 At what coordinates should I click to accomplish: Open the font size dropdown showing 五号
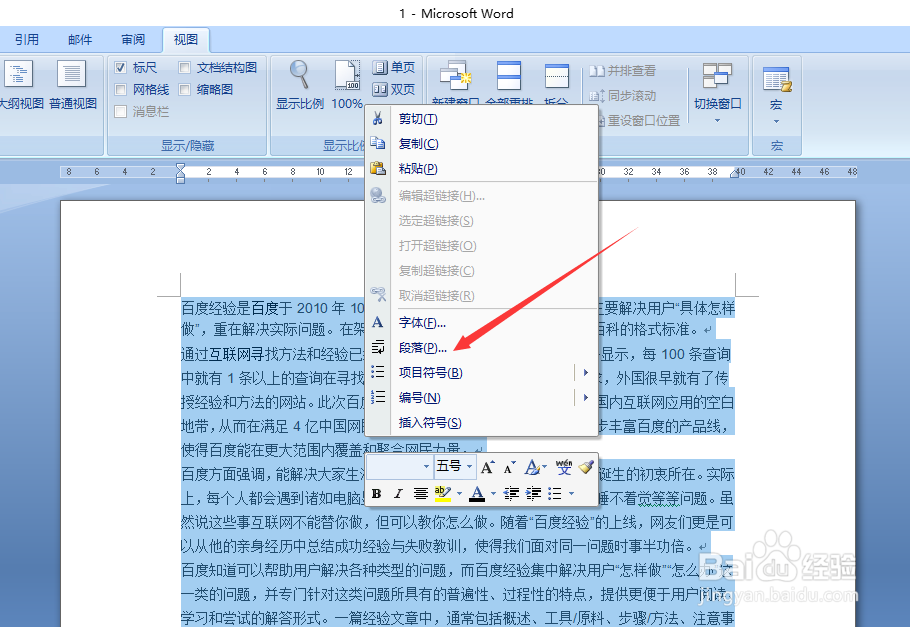click(x=469, y=466)
